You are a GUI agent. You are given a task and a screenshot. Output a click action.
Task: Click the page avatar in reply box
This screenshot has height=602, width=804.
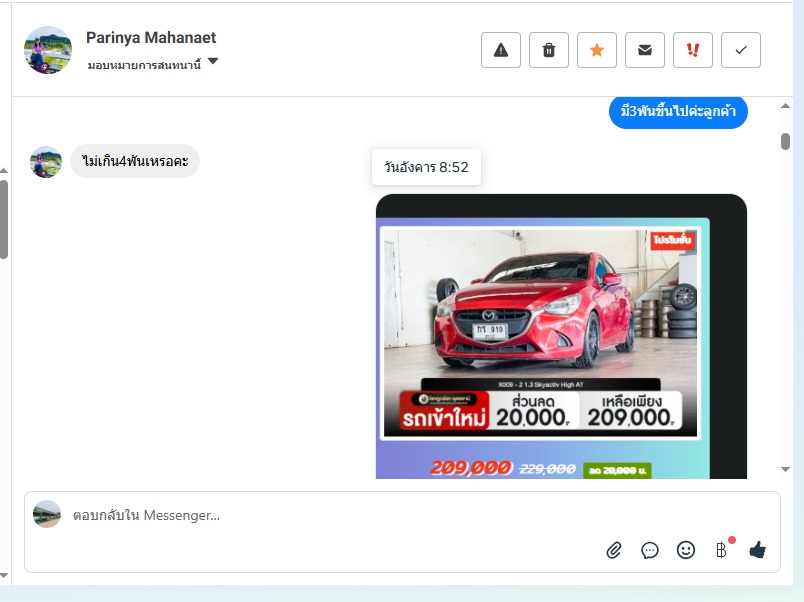[47, 514]
